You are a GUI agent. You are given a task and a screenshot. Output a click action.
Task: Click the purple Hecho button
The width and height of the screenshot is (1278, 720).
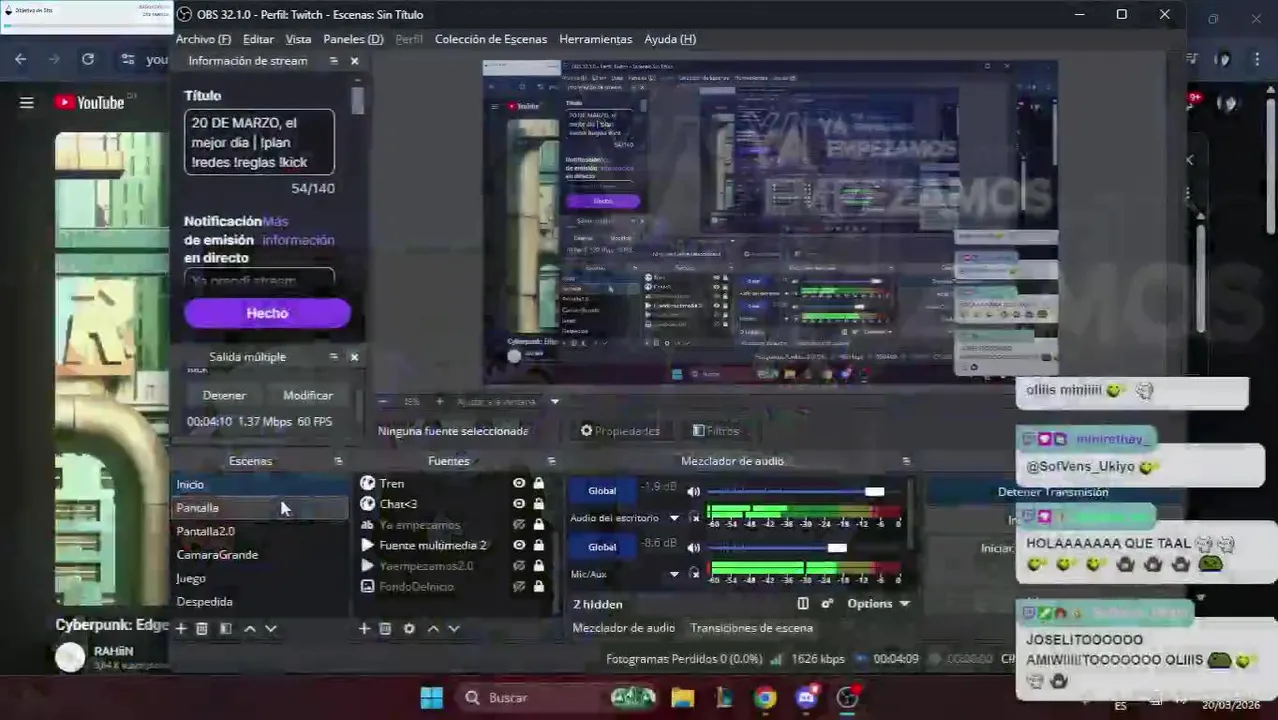click(x=267, y=313)
